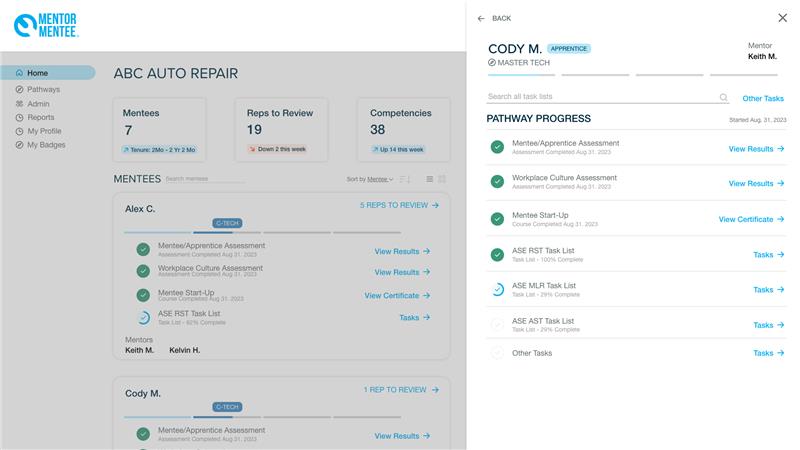View Results for Mentee/Apprentice Assessment in panel
This screenshot has height=450, width=800.
point(756,149)
